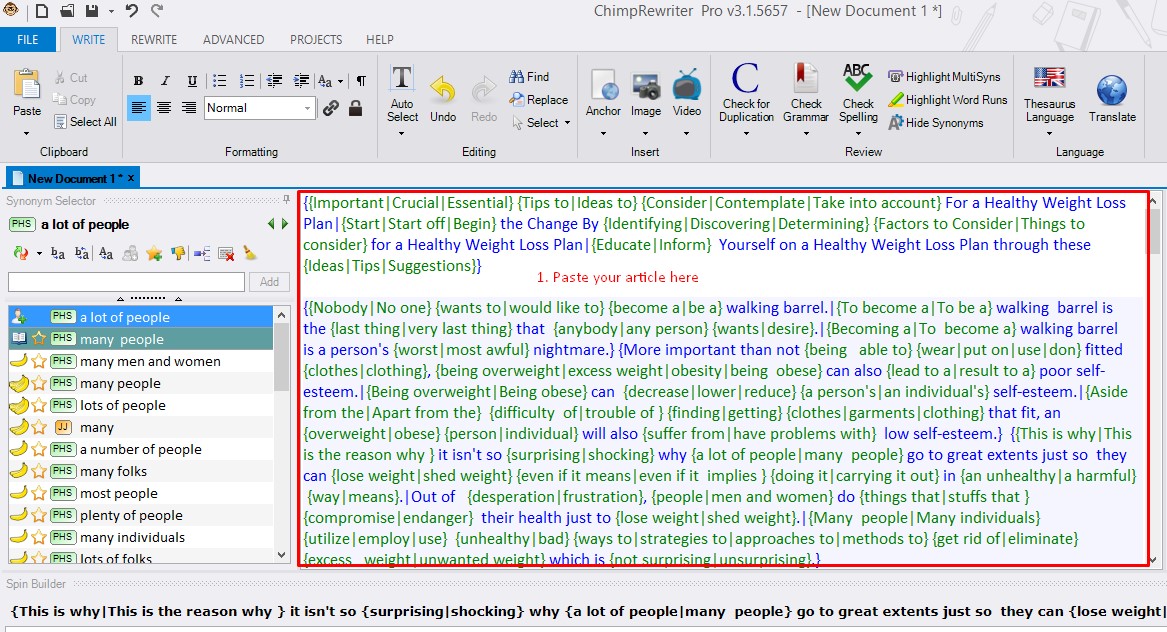Open Check Spelling dropdown arrow
Image resolution: width=1167 pixels, height=632 pixels.
(857, 133)
